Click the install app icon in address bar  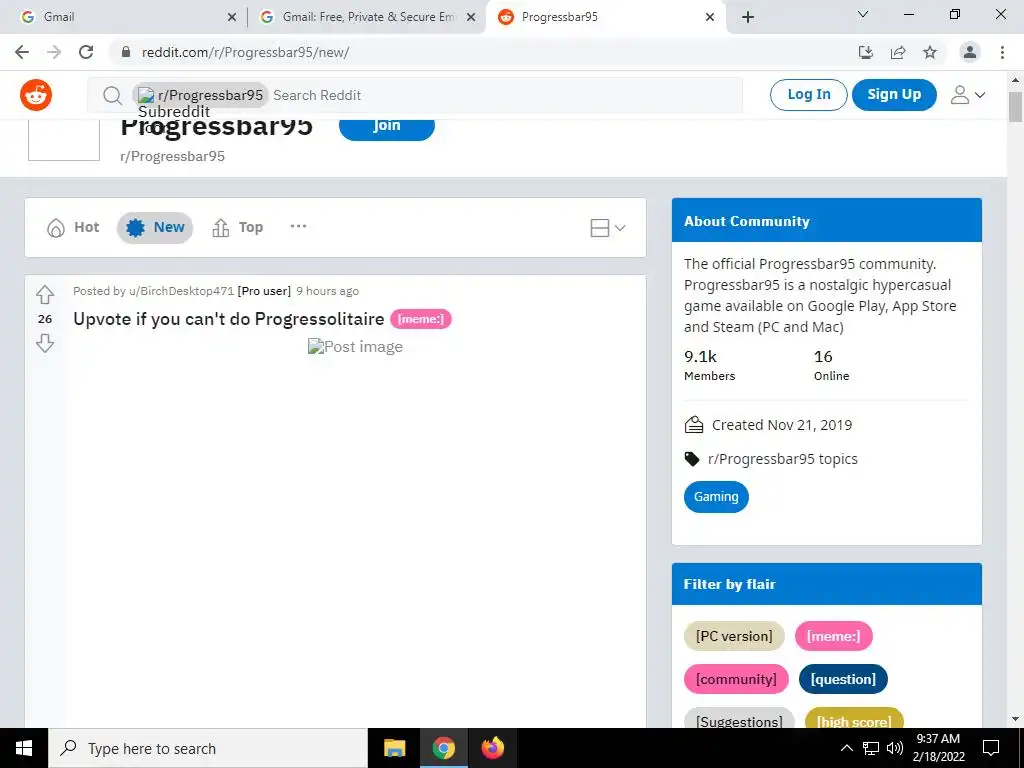point(866,52)
